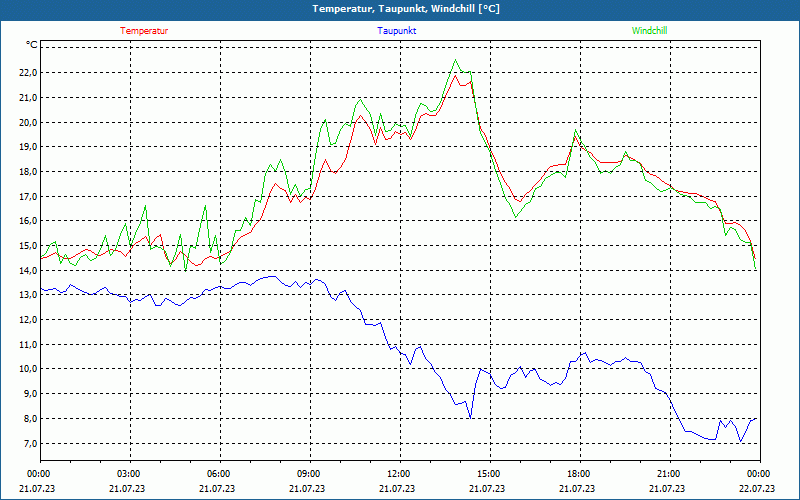Viewport: 800px width, 500px height.
Task: Click the 15,0 y-axis value
Action: pos(29,245)
